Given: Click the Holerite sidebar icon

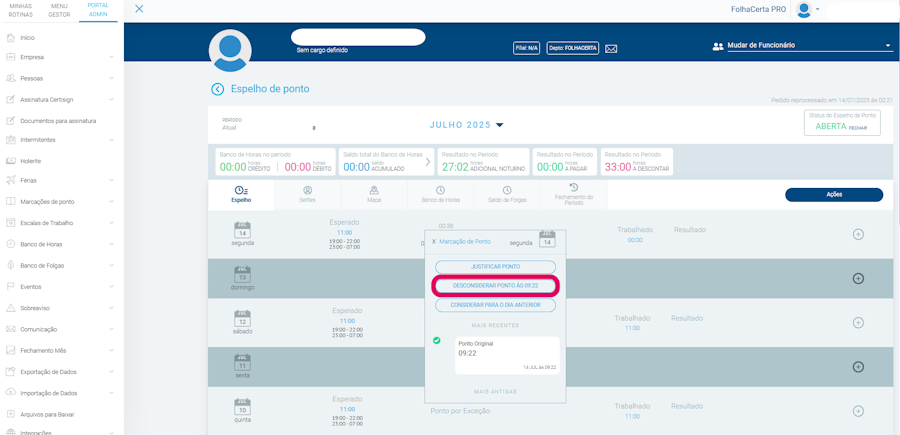Looking at the screenshot, I should pyautogui.click(x=10, y=161).
